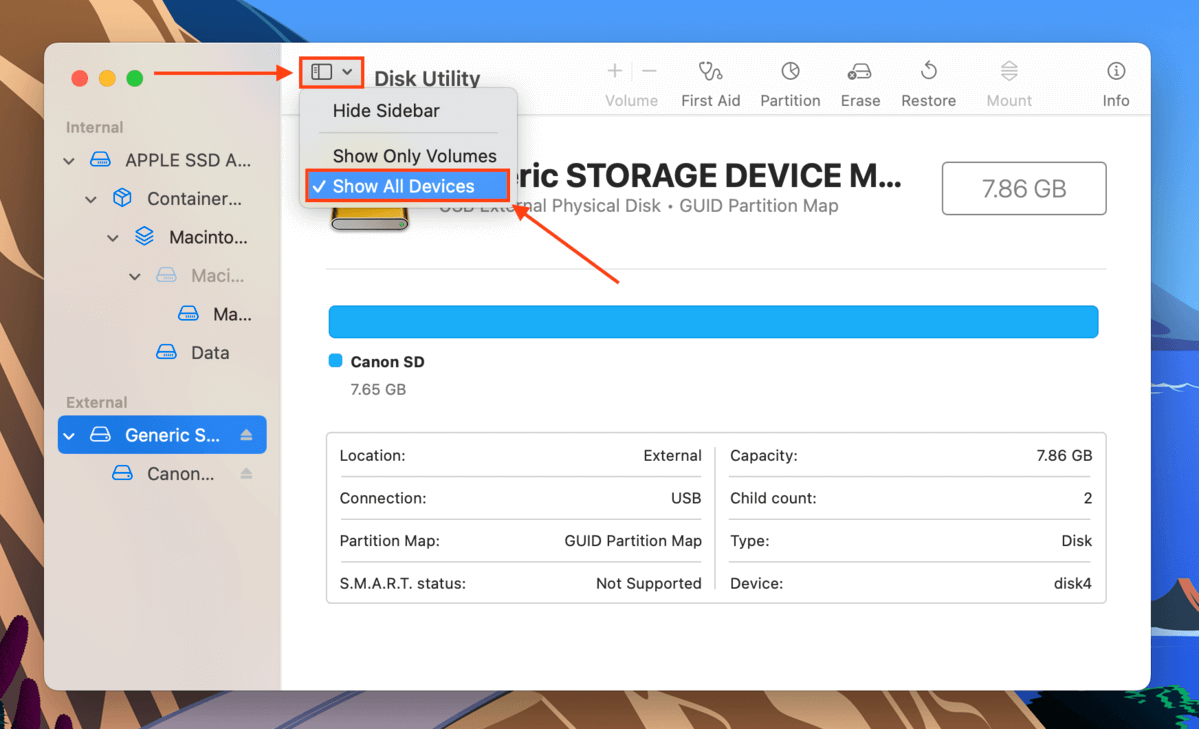This screenshot has width=1199, height=729.
Task: Select APPLE SSD A... in sidebar
Action: click(162, 160)
